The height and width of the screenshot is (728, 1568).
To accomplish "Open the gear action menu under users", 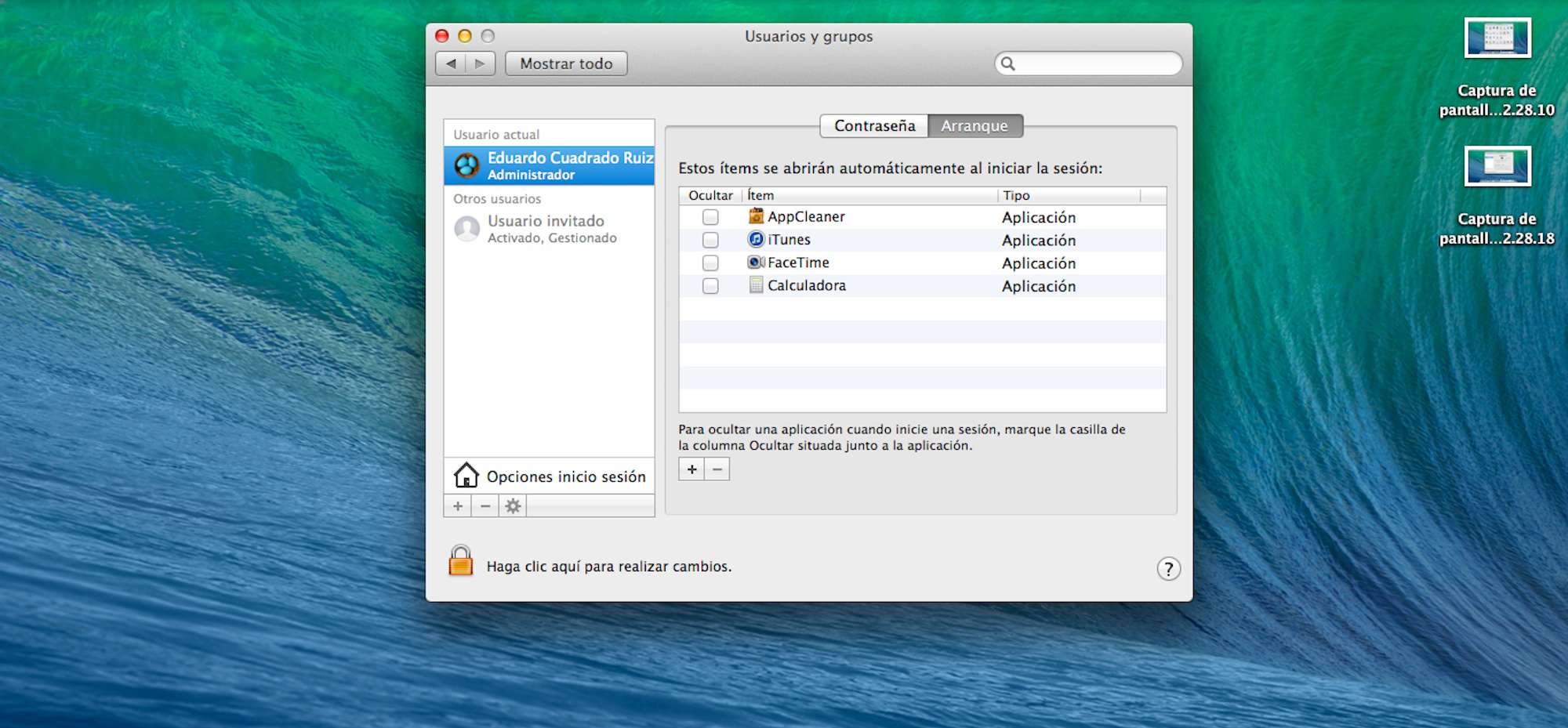I will 513,506.
